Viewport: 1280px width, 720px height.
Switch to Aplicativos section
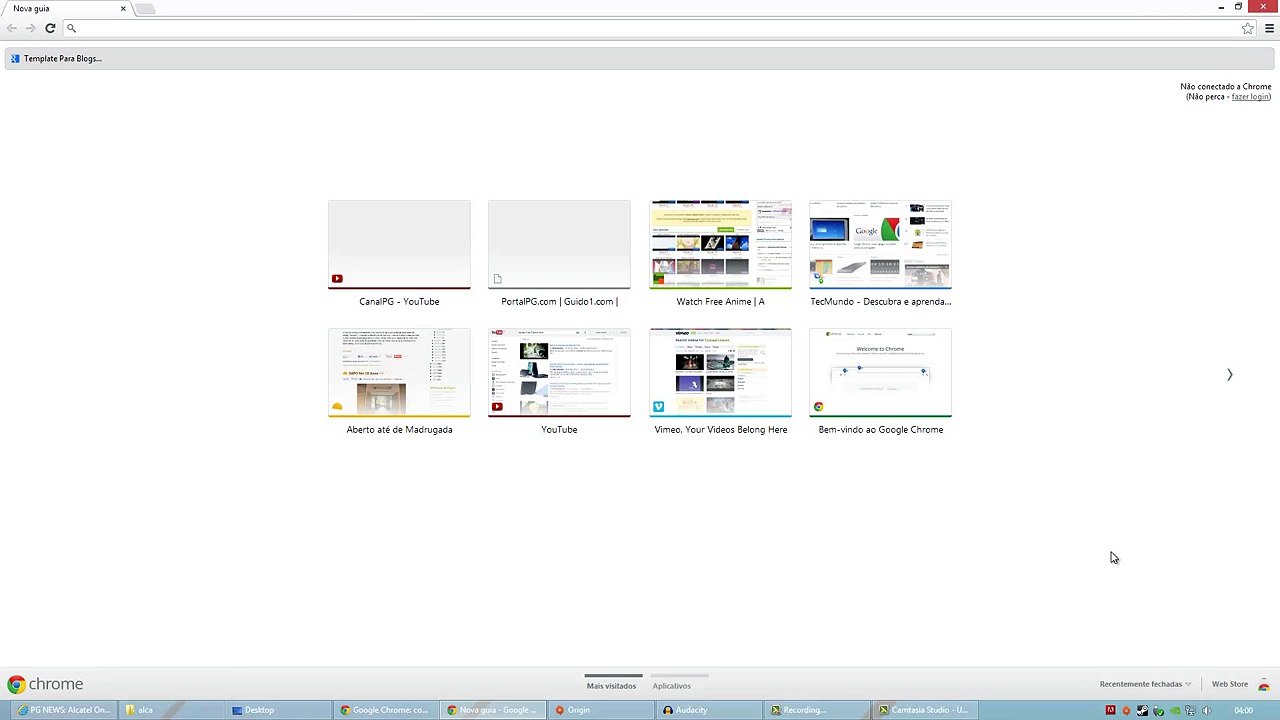pyautogui.click(x=671, y=686)
